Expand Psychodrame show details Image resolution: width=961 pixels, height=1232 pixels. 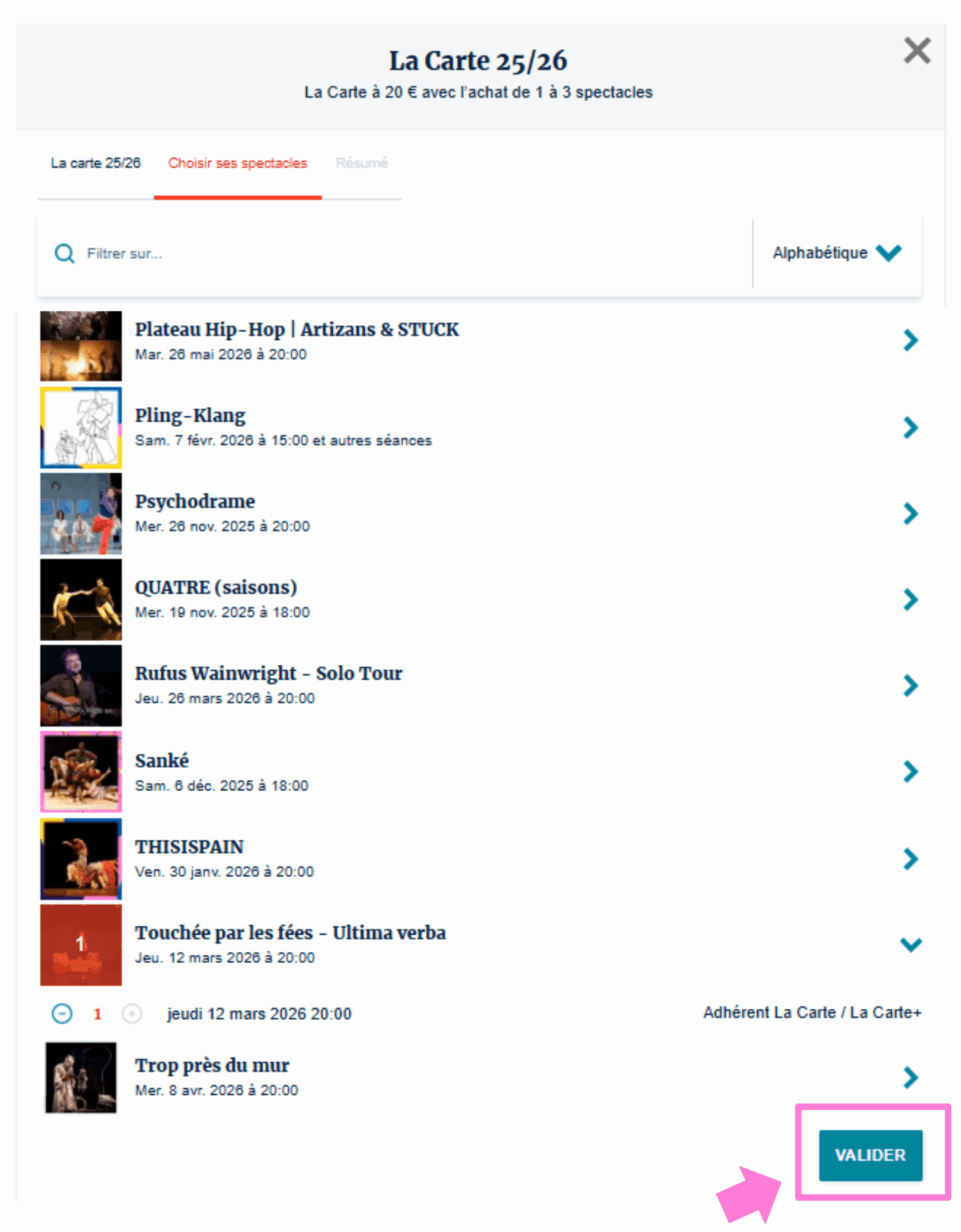click(910, 514)
